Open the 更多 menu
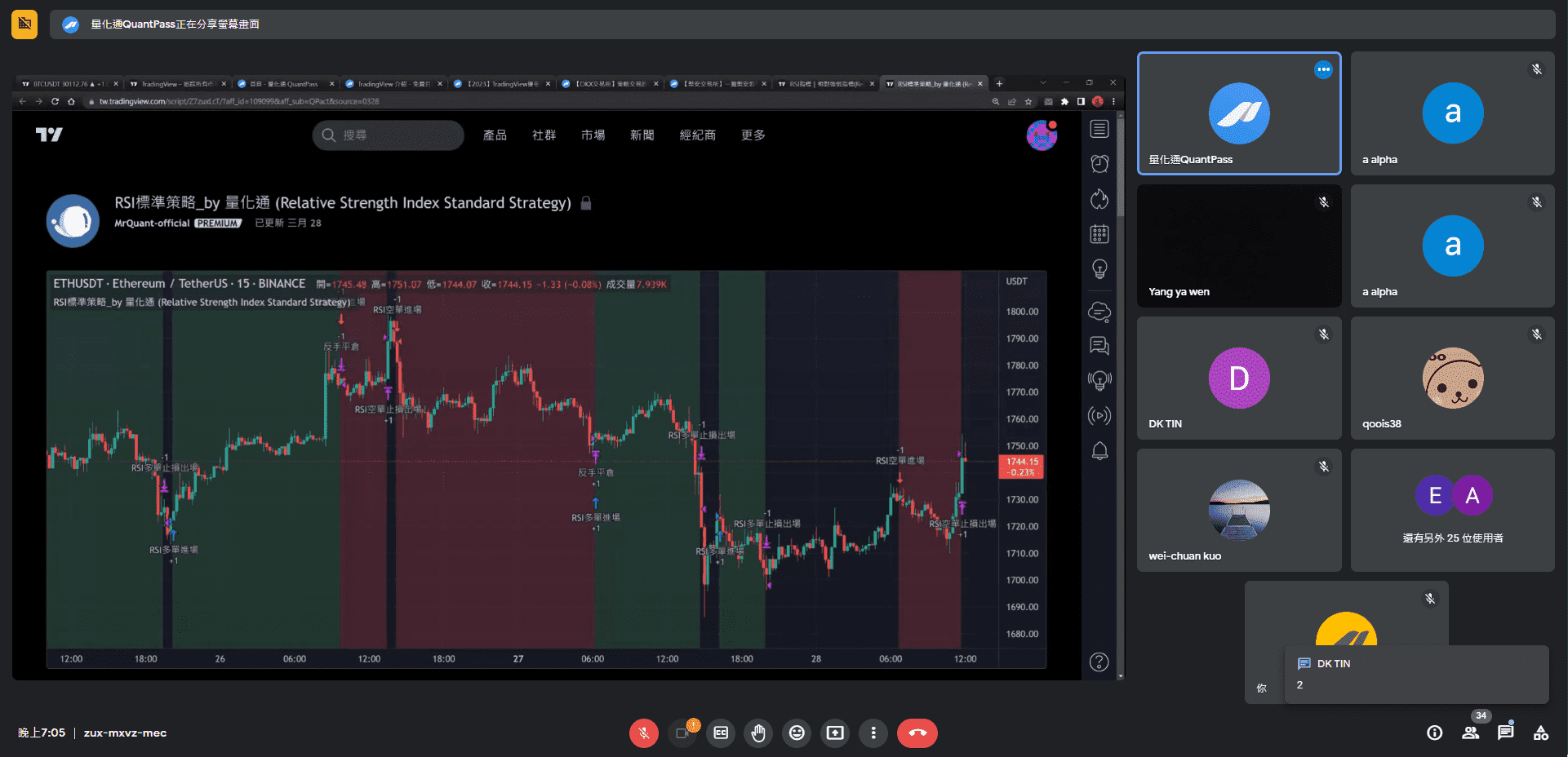The width and height of the screenshot is (1568, 757). pyautogui.click(x=753, y=135)
